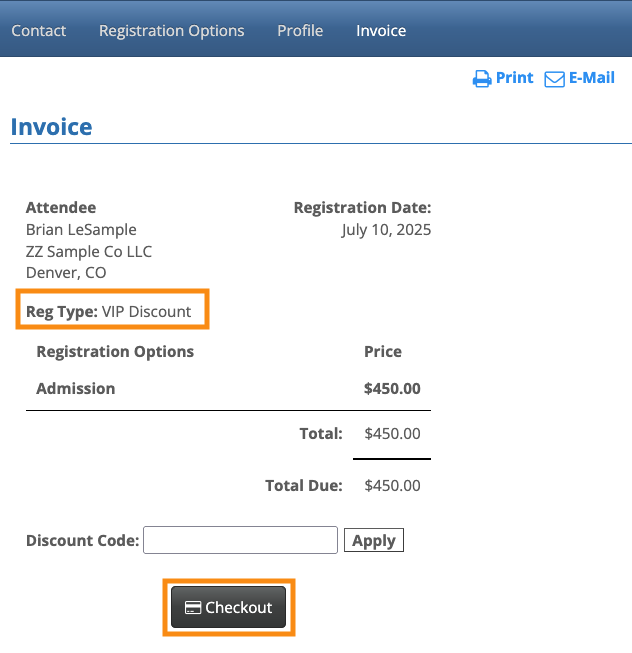This screenshot has height=653, width=632.
Task: Click the printer icon
Action: click(482, 79)
